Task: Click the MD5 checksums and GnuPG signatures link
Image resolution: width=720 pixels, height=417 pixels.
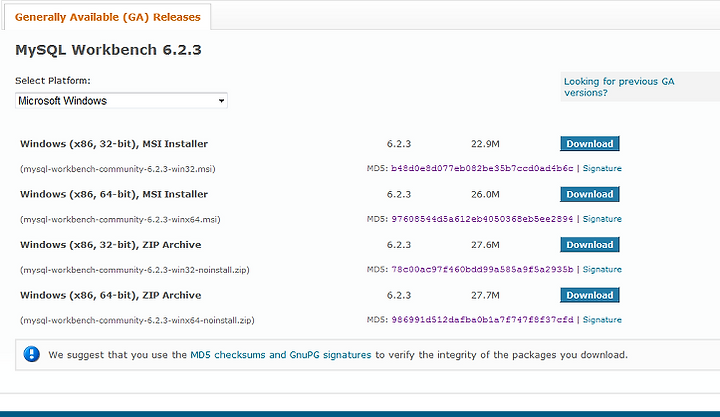Action: pyautogui.click(x=281, y=355)
